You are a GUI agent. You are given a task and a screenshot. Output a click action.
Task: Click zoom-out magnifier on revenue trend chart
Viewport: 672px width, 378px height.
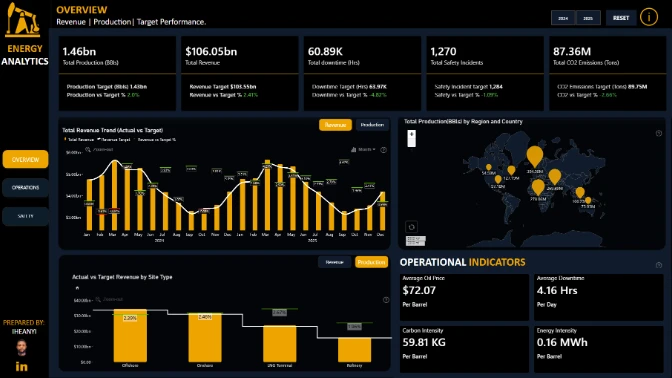(88, 150)
